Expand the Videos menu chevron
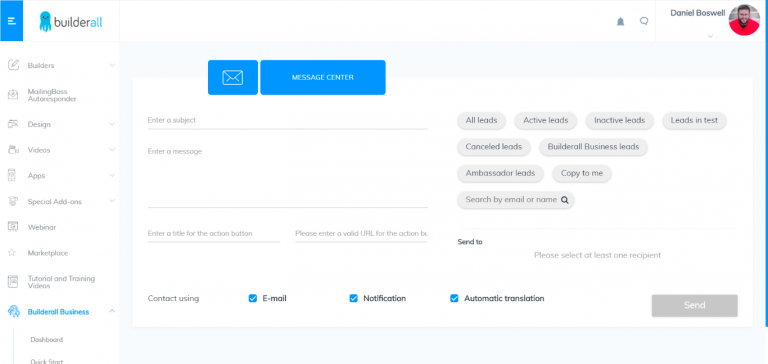This screenshot has width=768, height=364. 112,149
